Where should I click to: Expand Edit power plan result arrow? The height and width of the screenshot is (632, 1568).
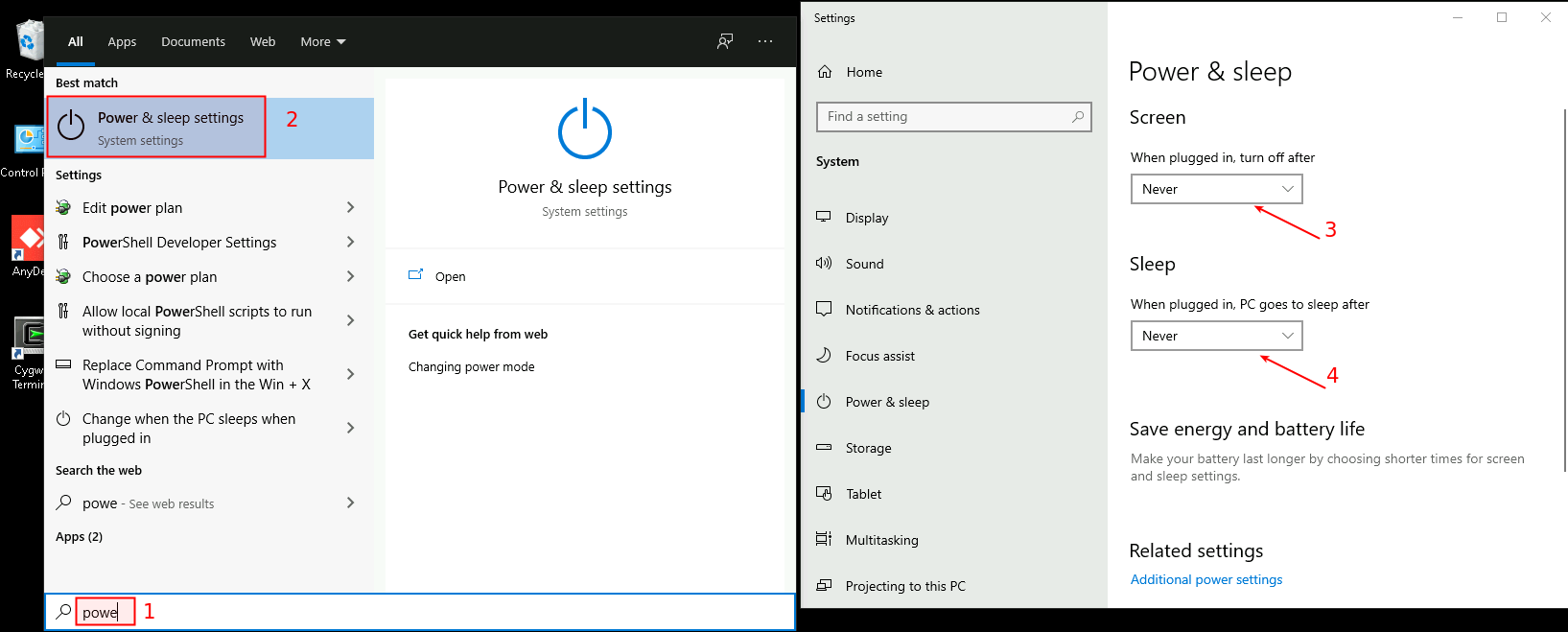tap(350, 208)
